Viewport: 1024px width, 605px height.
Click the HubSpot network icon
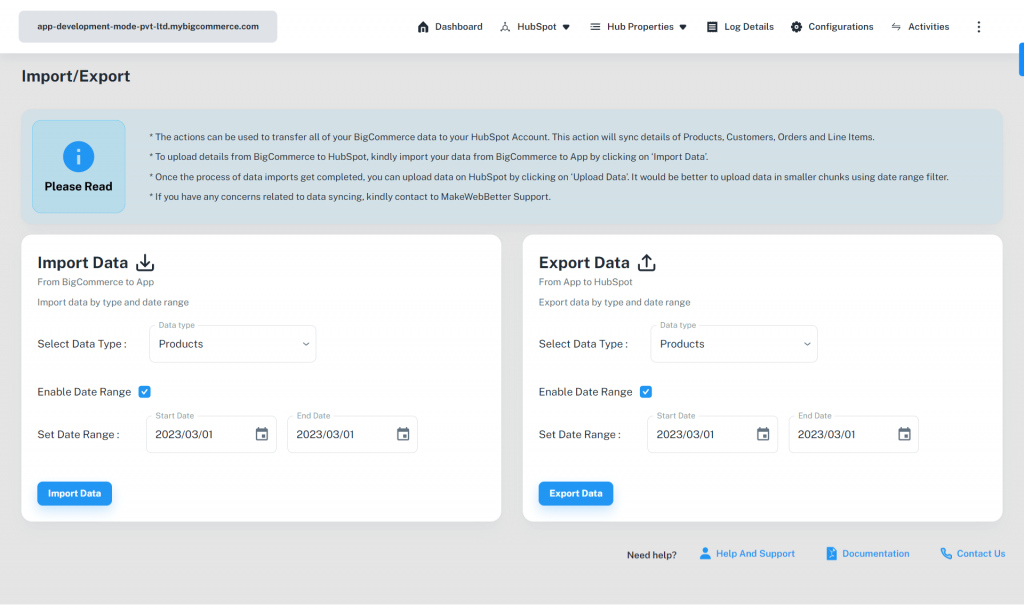pos(505,27)
